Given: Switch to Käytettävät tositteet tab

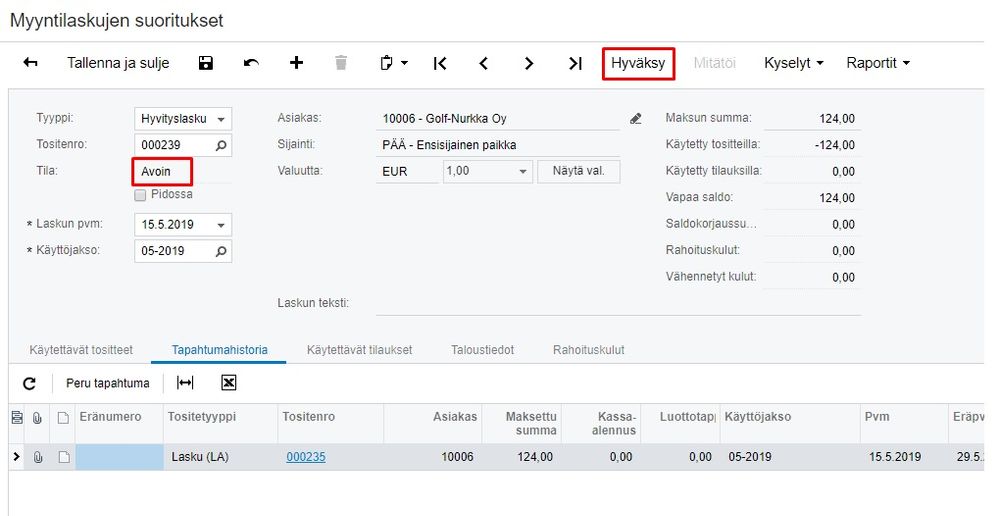Looking at the screenshot, I should (81, 350).
